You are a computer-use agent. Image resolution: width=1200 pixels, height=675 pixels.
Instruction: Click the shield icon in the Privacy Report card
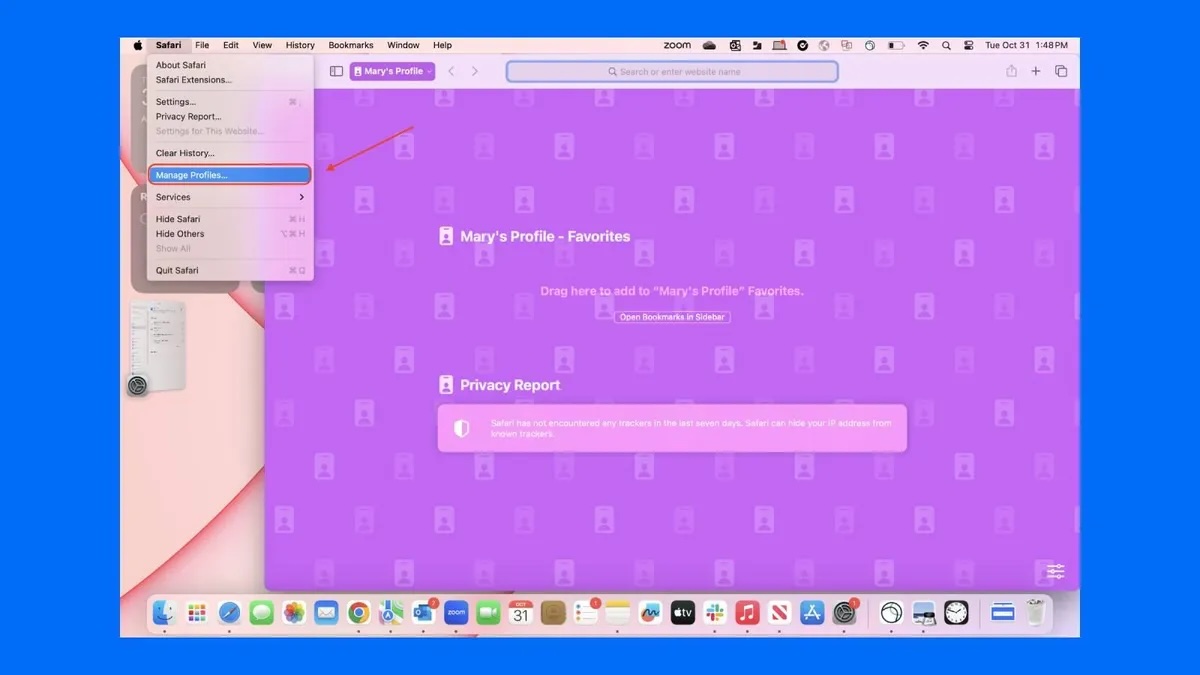(x=461, y=428)
